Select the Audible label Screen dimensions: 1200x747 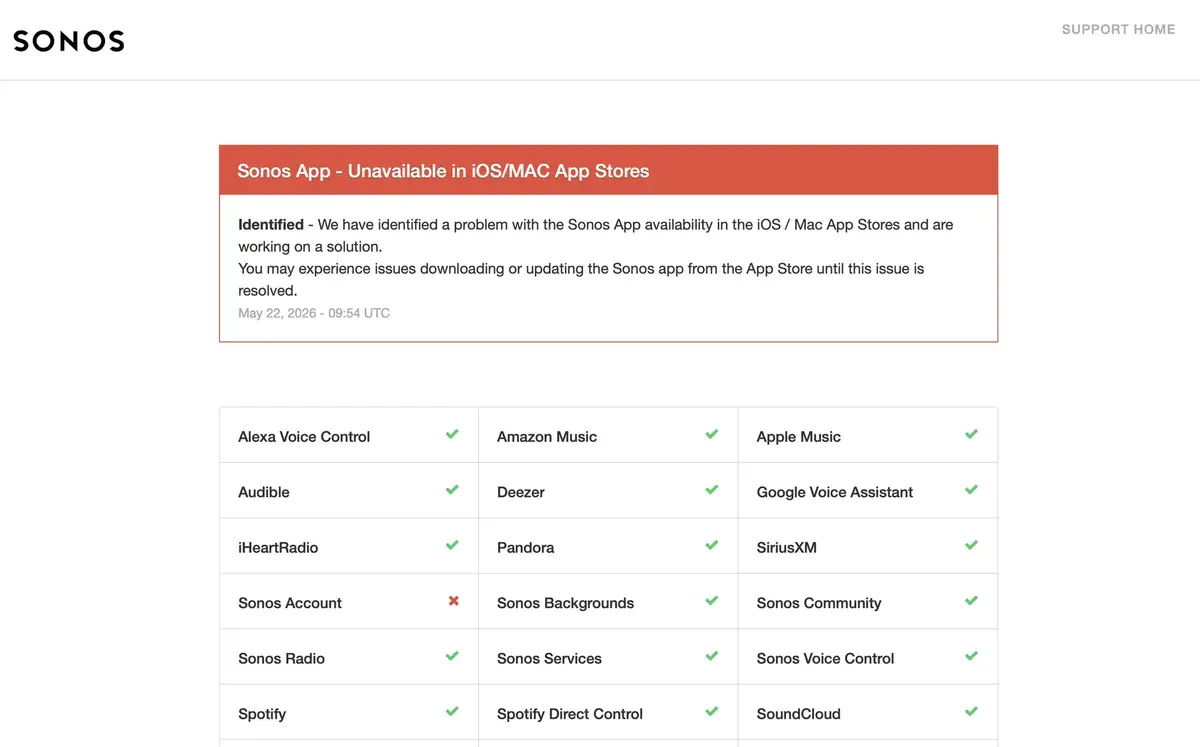tap(264, 492)
